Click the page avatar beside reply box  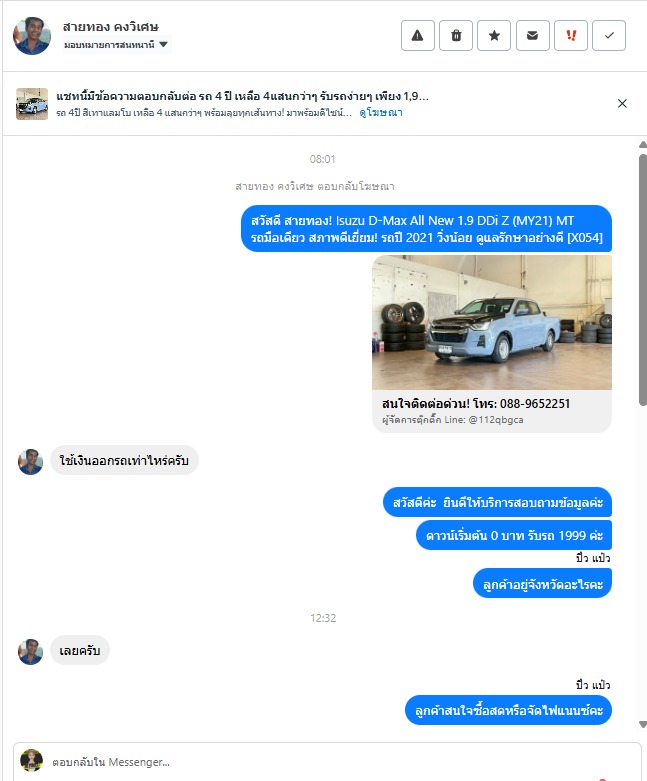31,760
